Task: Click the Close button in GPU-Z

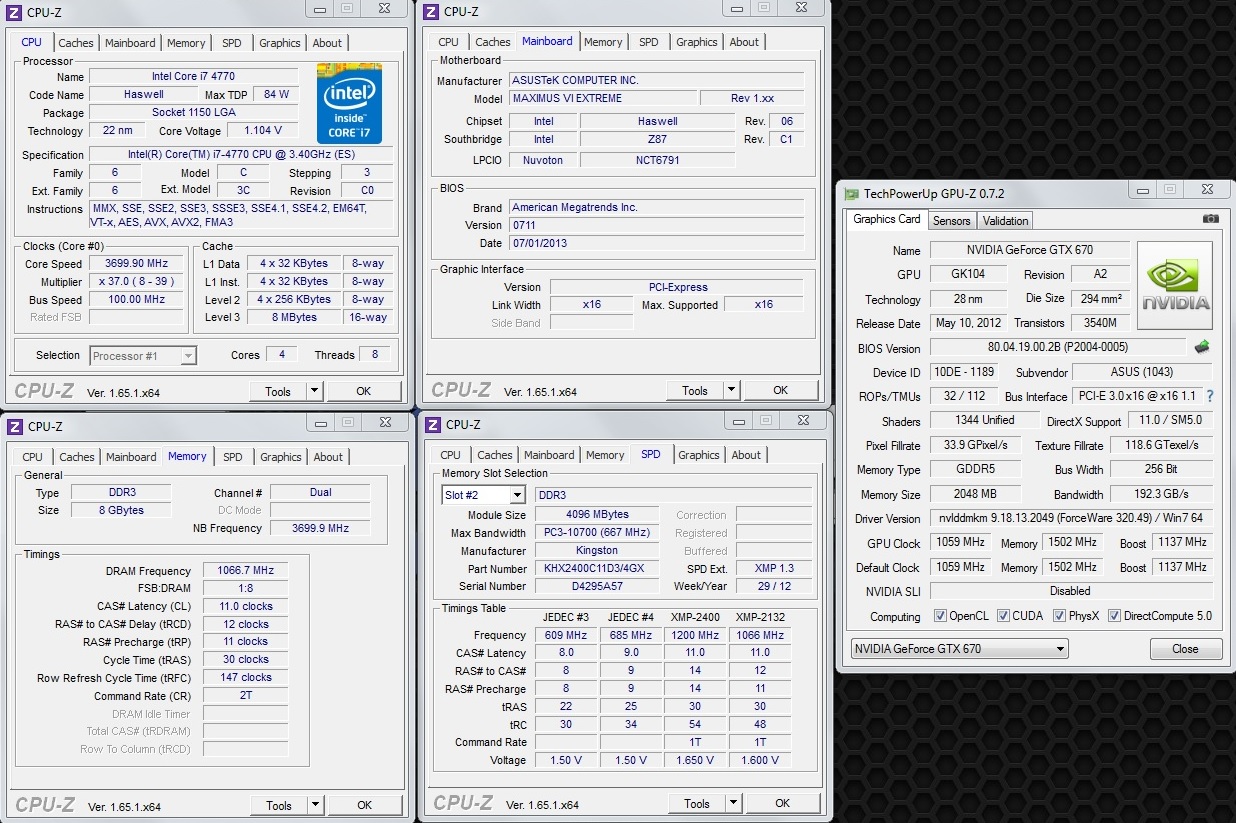Action: pyautogui.click(x=1185, y=649)
